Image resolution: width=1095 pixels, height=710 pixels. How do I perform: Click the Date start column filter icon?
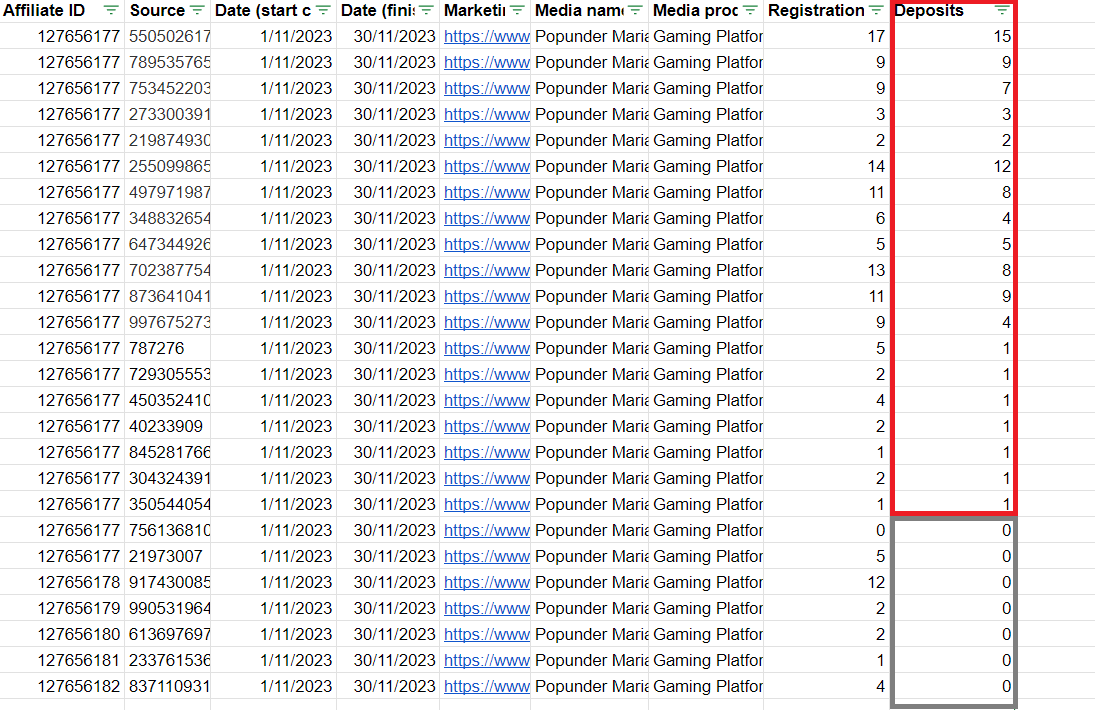[x=323, y=10]
